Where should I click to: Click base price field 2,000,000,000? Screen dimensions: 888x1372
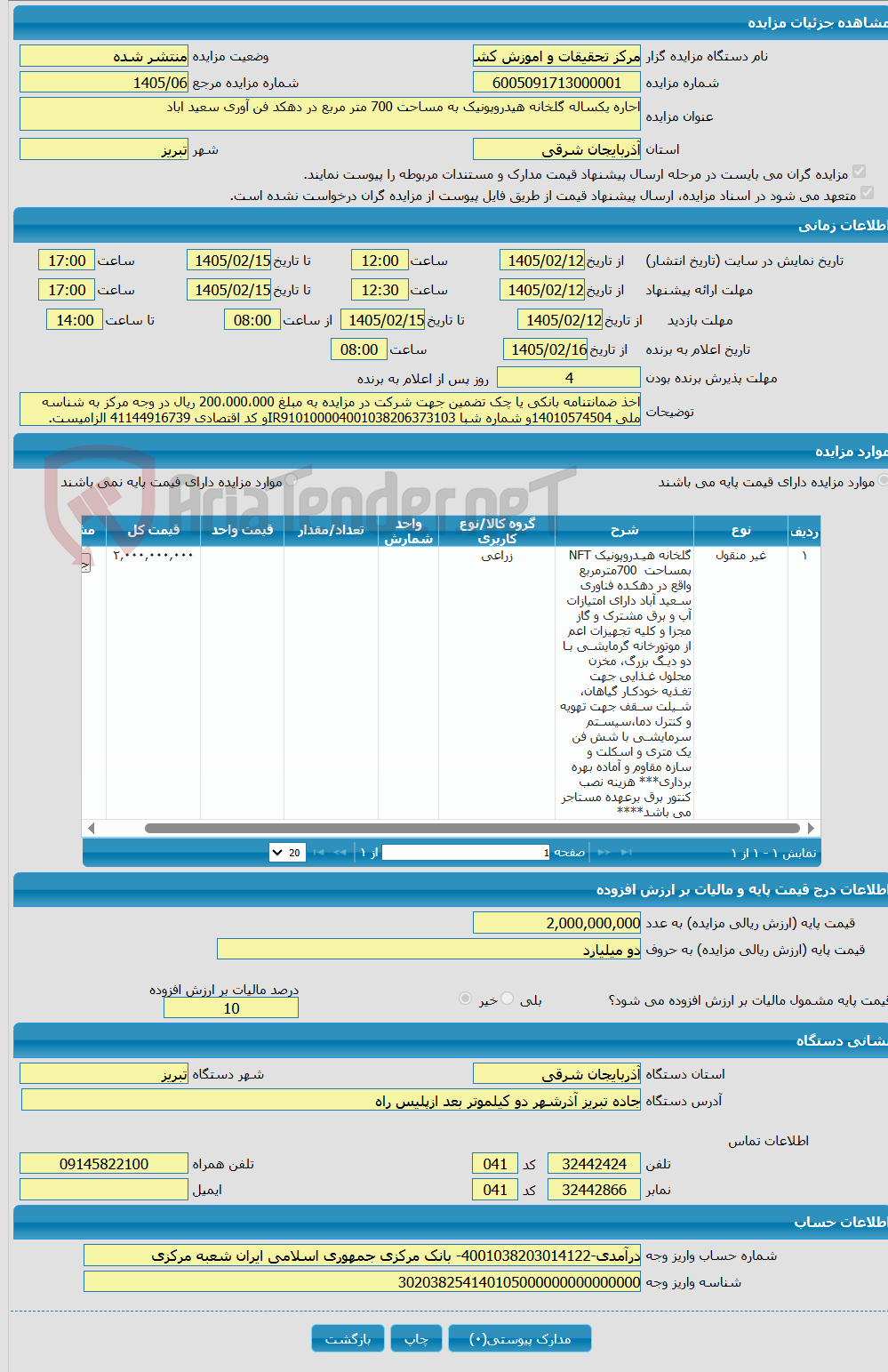pos(556,923)
